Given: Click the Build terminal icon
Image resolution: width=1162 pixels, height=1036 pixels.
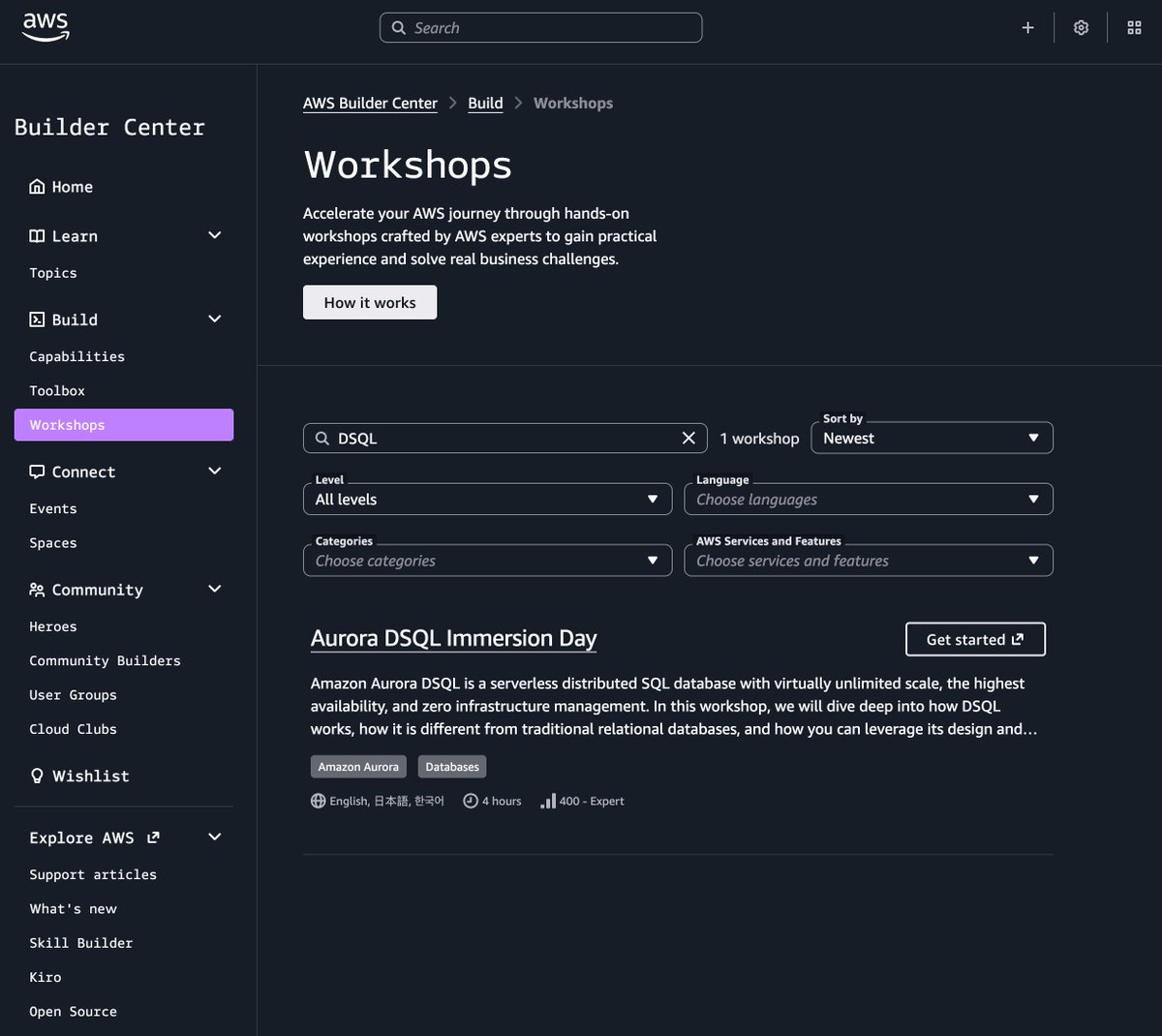Looking at the screenshot, I should (x=37, y=320).
